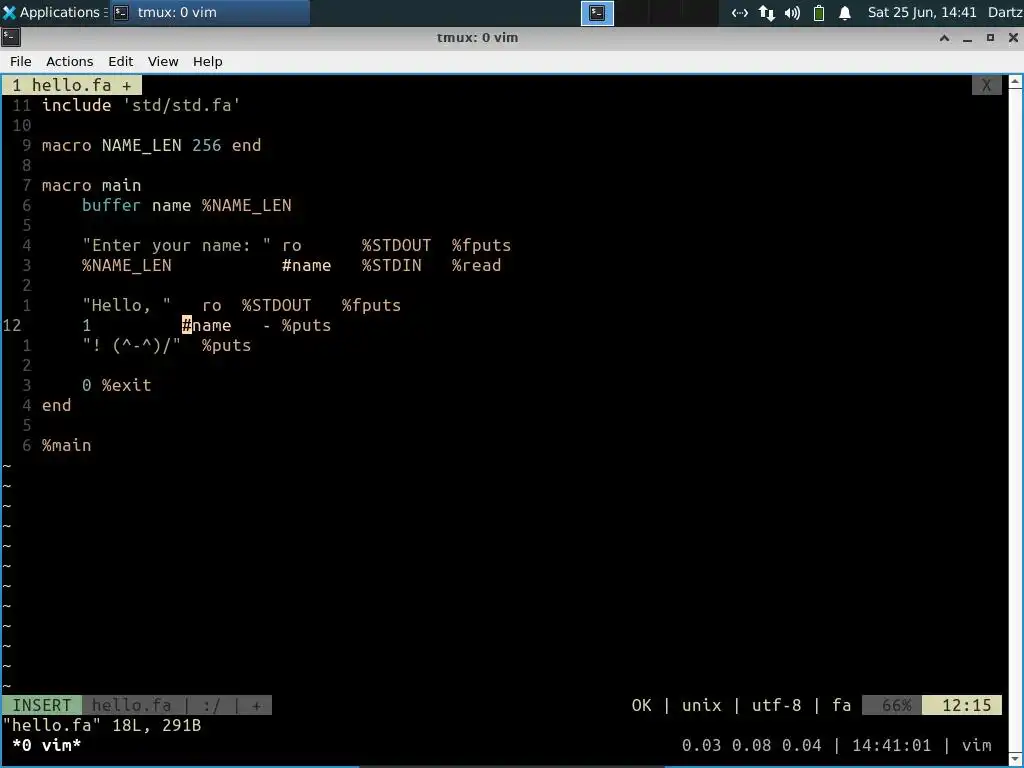Click the OK status entry
This screenshot has width=1024, height=768.
coord(641,705)
